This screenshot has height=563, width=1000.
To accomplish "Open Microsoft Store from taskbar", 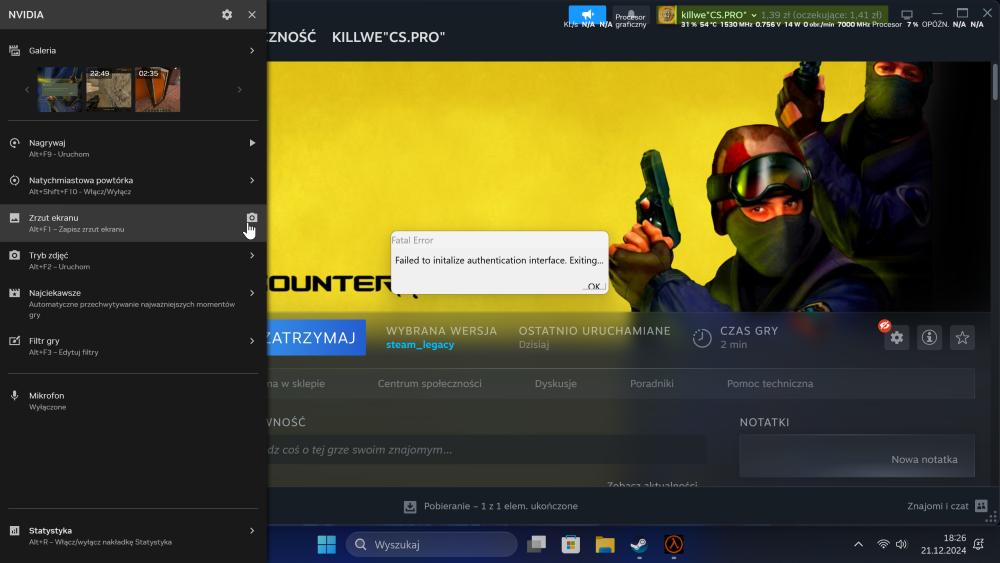I will tap(571, 545).
